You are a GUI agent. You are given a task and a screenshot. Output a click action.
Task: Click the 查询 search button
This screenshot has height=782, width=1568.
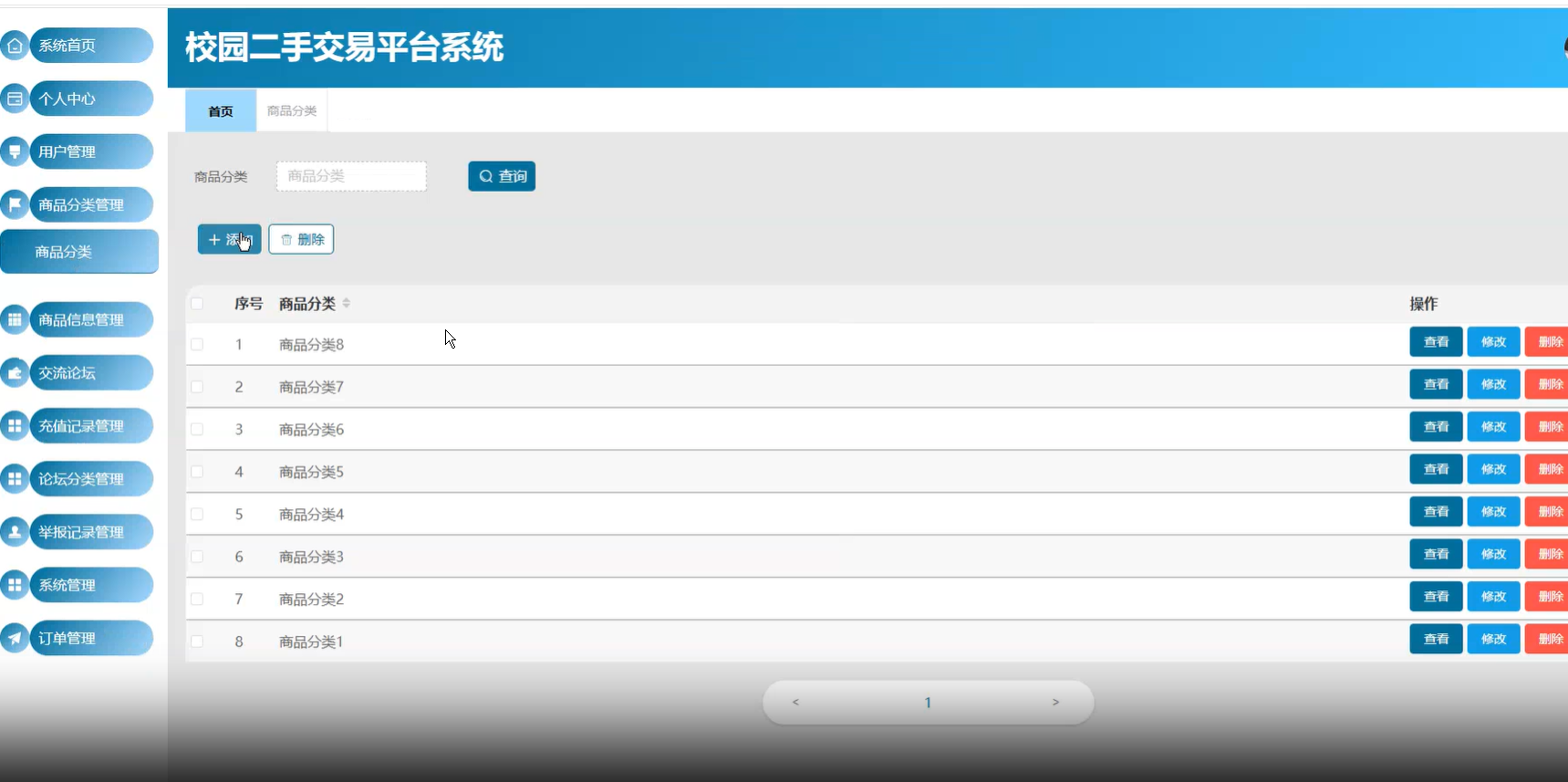tap(502, 176)
